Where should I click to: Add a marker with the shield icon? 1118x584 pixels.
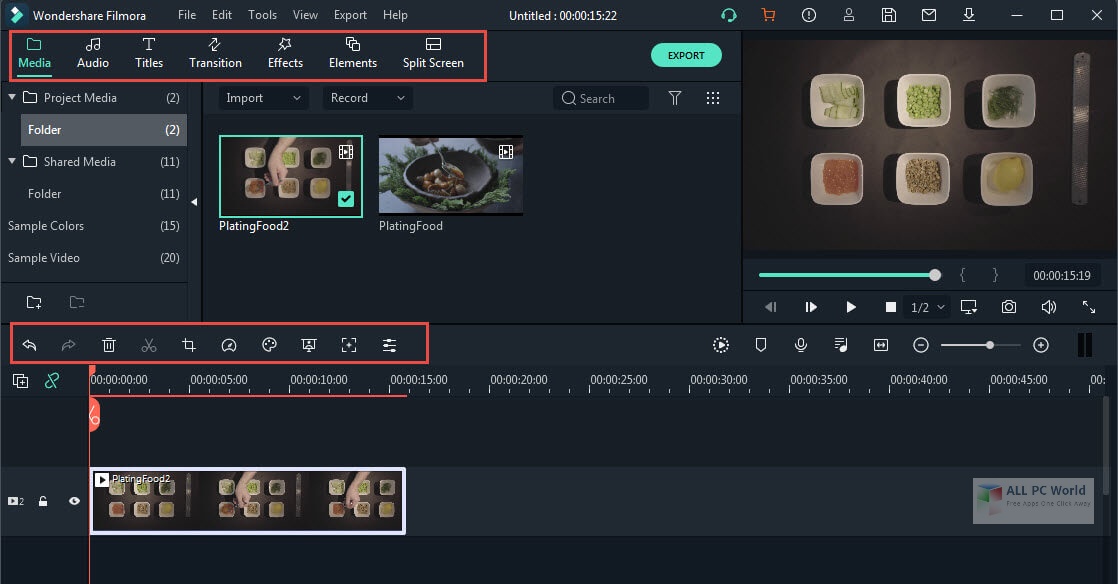(x=761, y=345)
